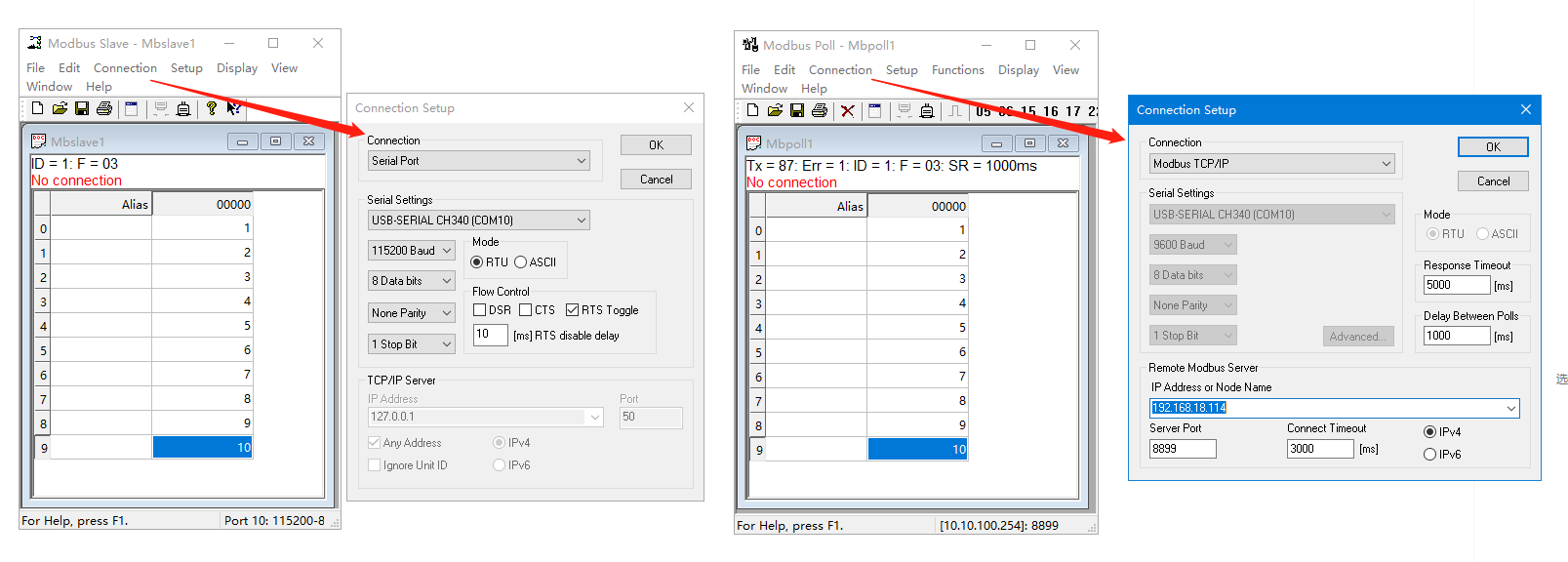
Task: Click the Open file icon in Modbus Slave toolbar
Action: [x=60, y=108]
